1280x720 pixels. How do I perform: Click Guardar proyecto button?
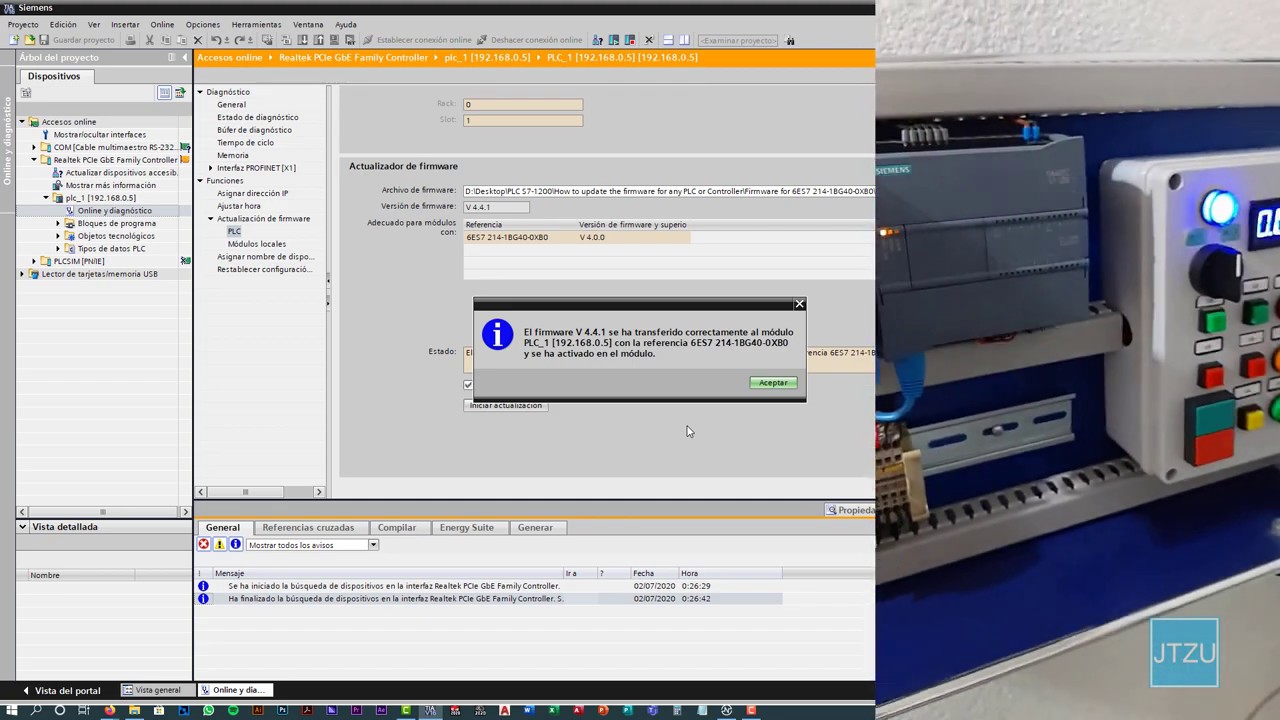77,40
